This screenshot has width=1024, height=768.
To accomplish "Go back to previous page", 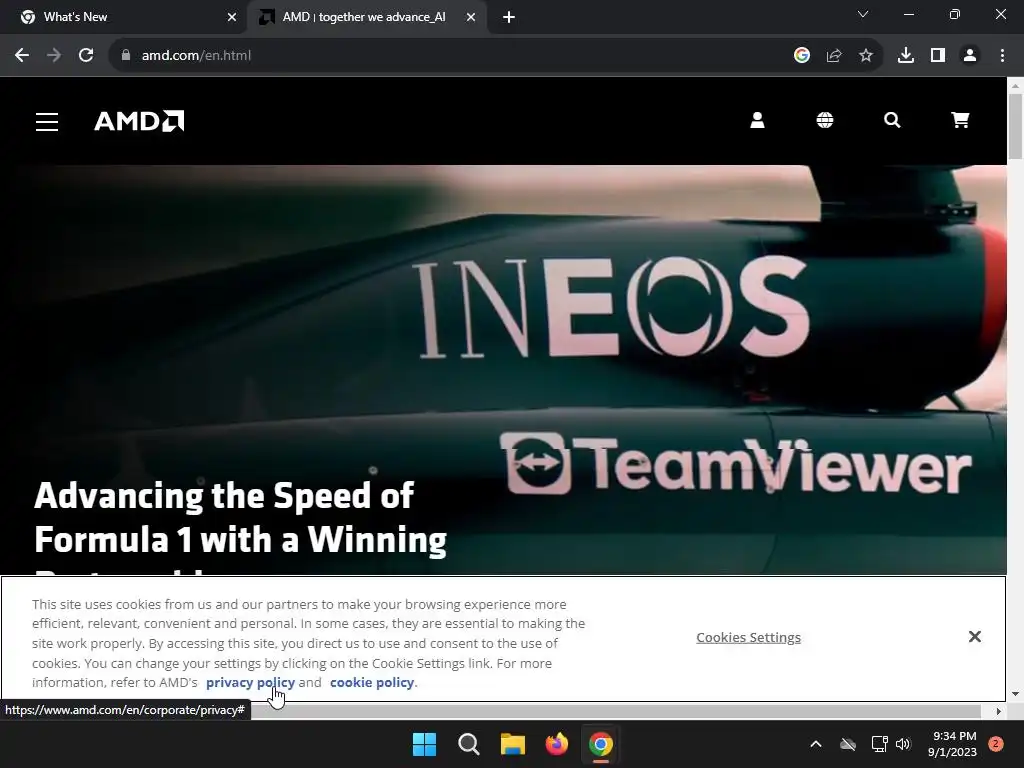I will tap(22, 56).
